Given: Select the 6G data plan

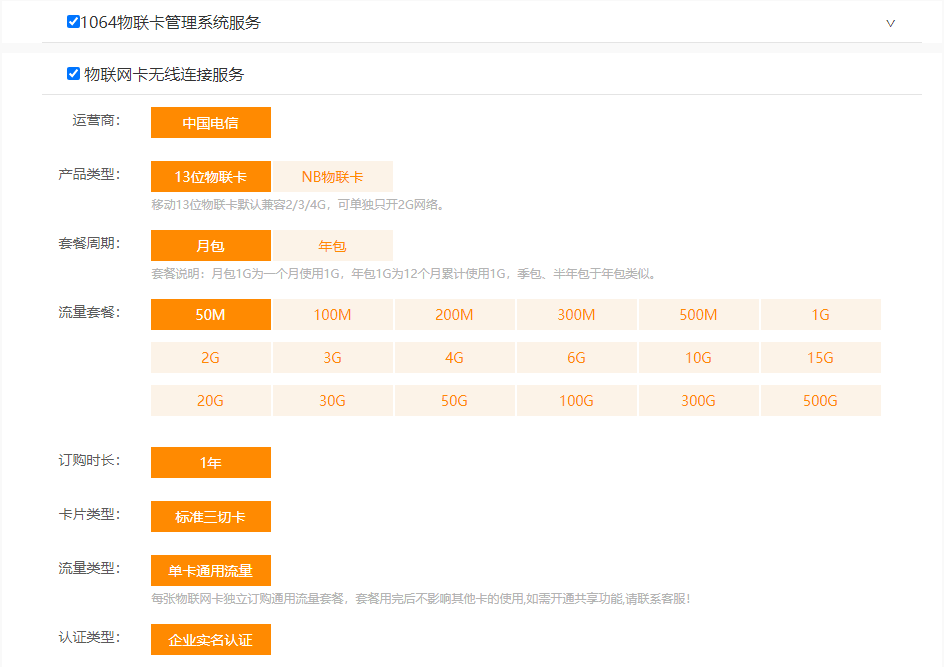Looking at the screenshot, I should (x=577, y=358).
